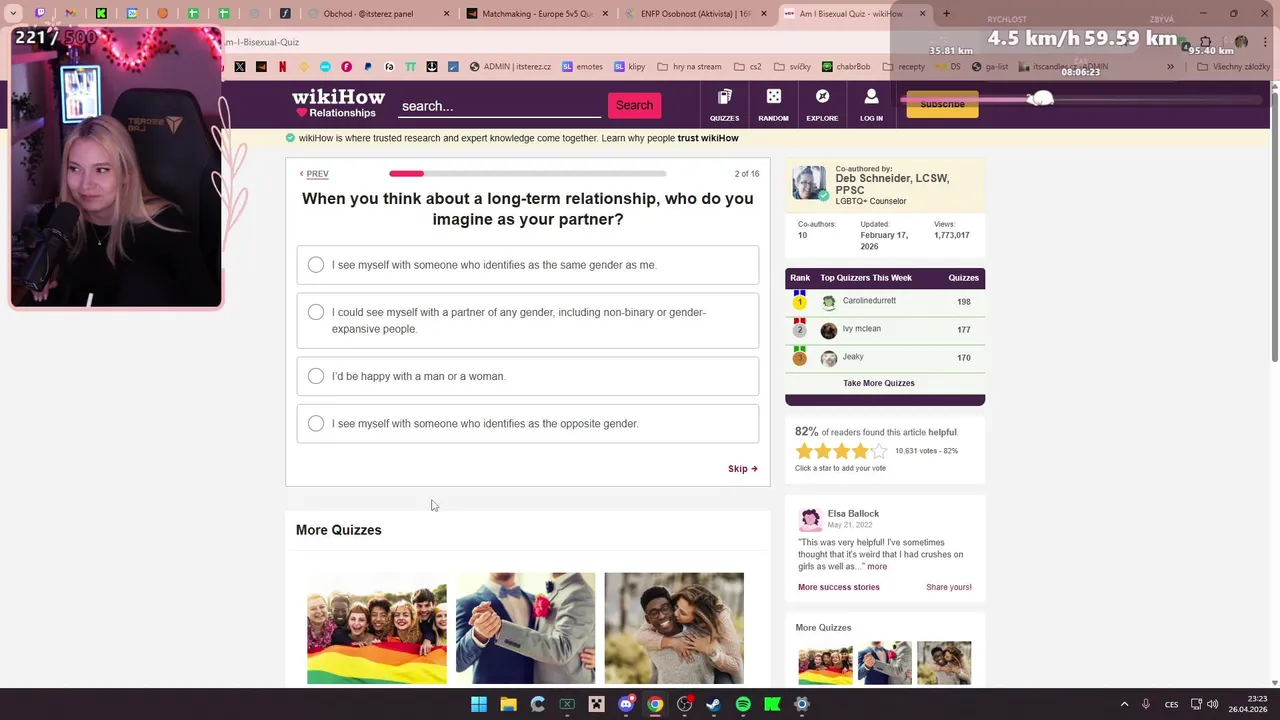Image resolution: width=1280 pixels, height=720 pixels.
Task: Select 'happy with a man or a woman'
Action: point(528,376)
